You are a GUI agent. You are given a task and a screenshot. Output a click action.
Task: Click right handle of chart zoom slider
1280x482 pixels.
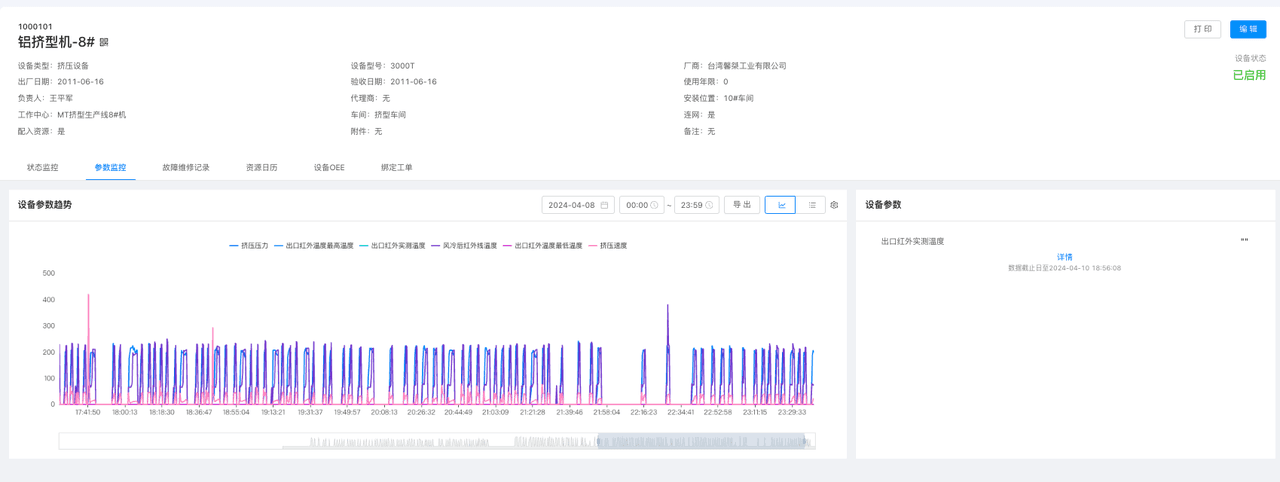(806, 441)
